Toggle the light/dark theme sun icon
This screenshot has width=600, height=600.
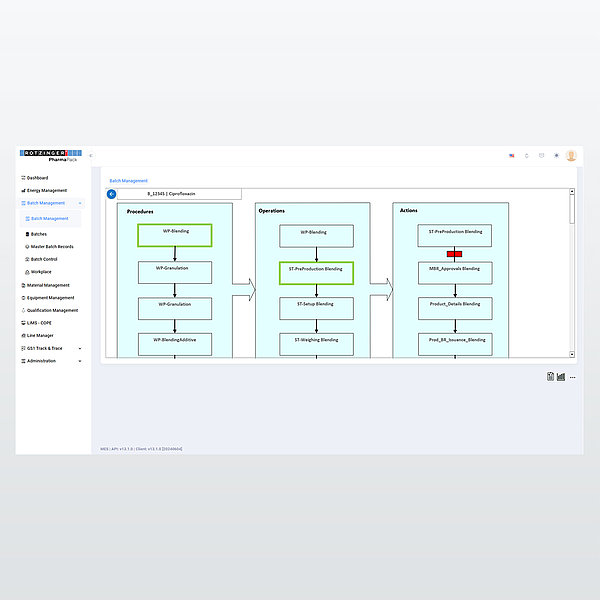[x=556, y=156]
